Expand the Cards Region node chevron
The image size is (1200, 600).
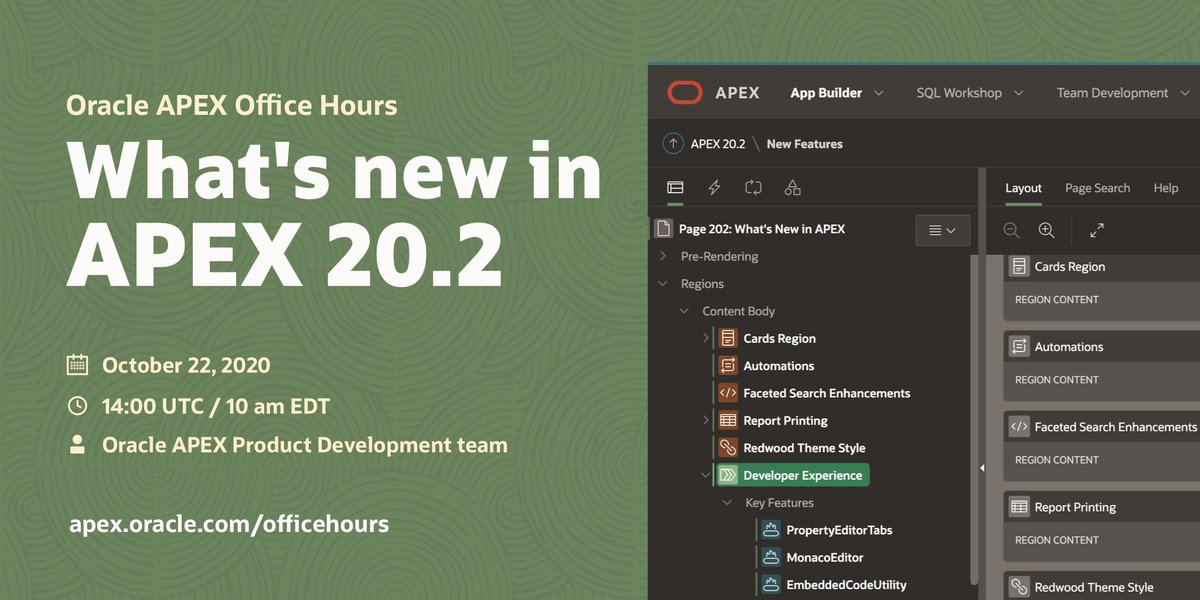[706, 338]
